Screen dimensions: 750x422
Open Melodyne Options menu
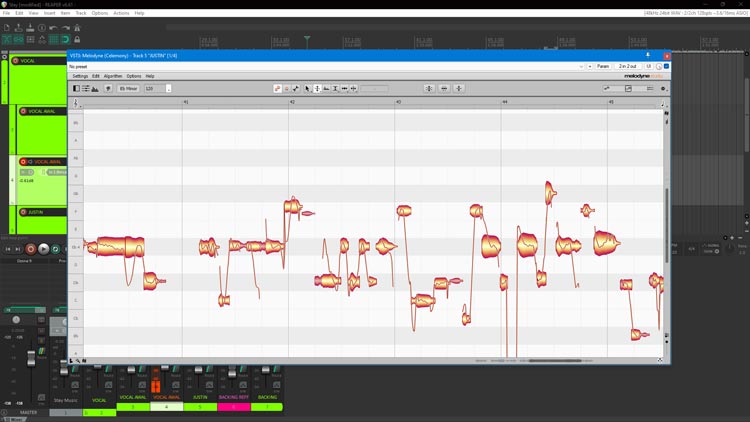134,76
